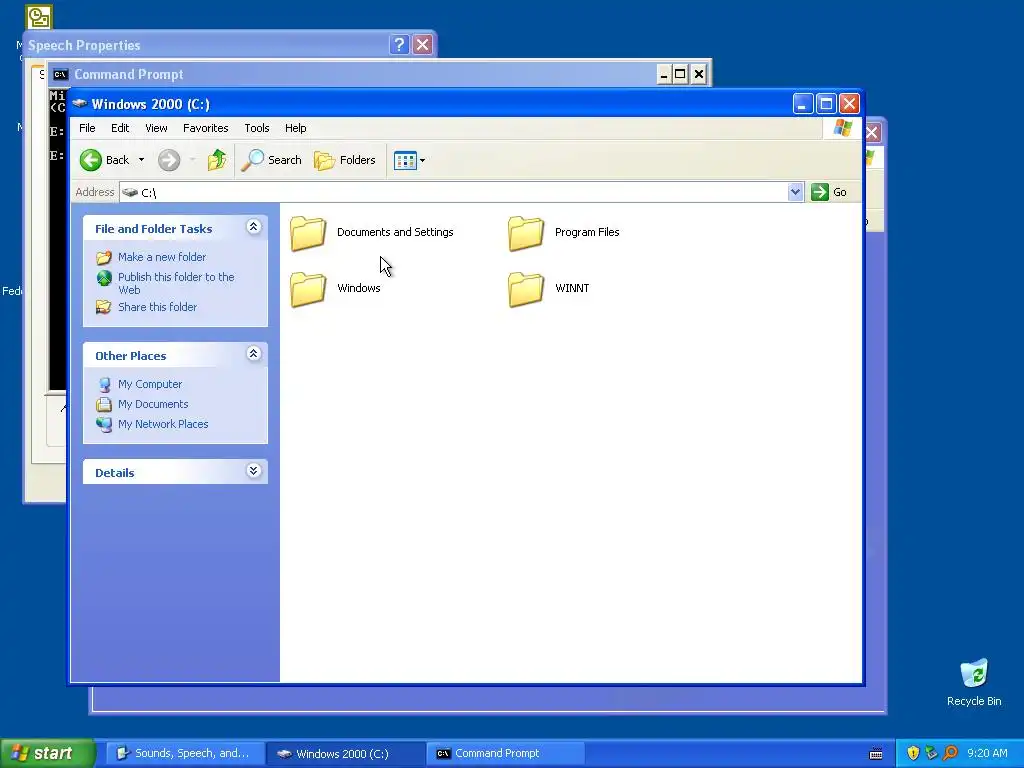Click the Start button

pos(47,753)
